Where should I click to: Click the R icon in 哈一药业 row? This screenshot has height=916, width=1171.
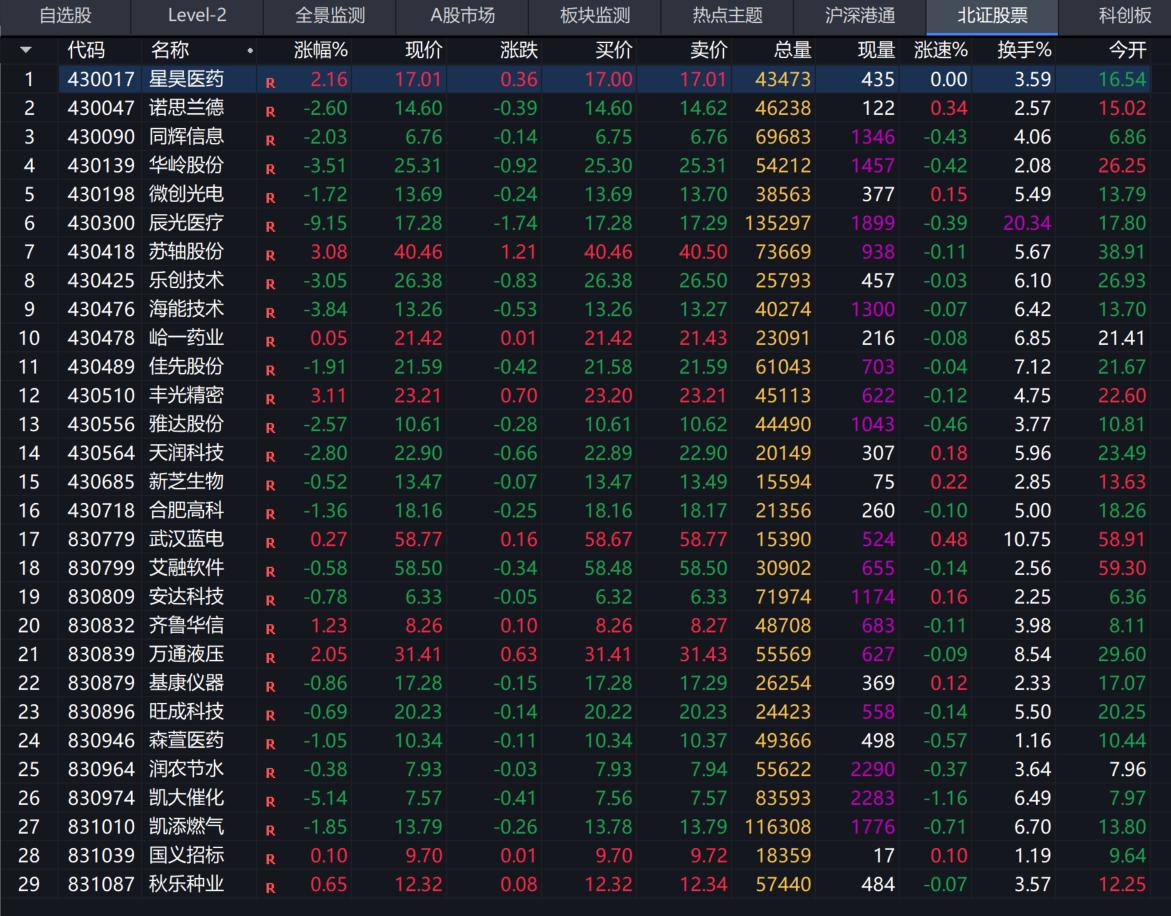pyautogui.click(x=270, y=341)
